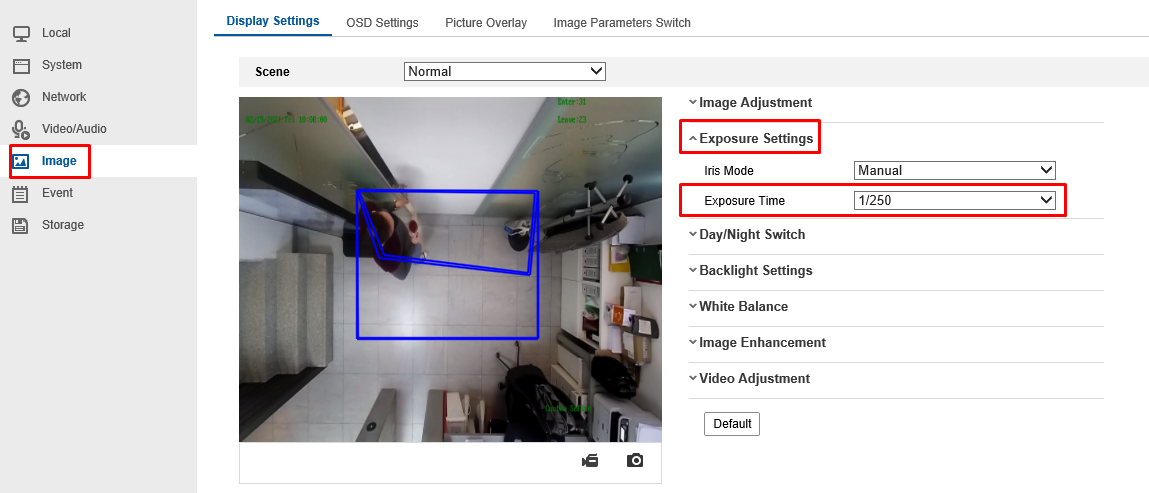Click the Local monitor icon in sidebar
Screen dimensions: 1149x493
(21, 33)
